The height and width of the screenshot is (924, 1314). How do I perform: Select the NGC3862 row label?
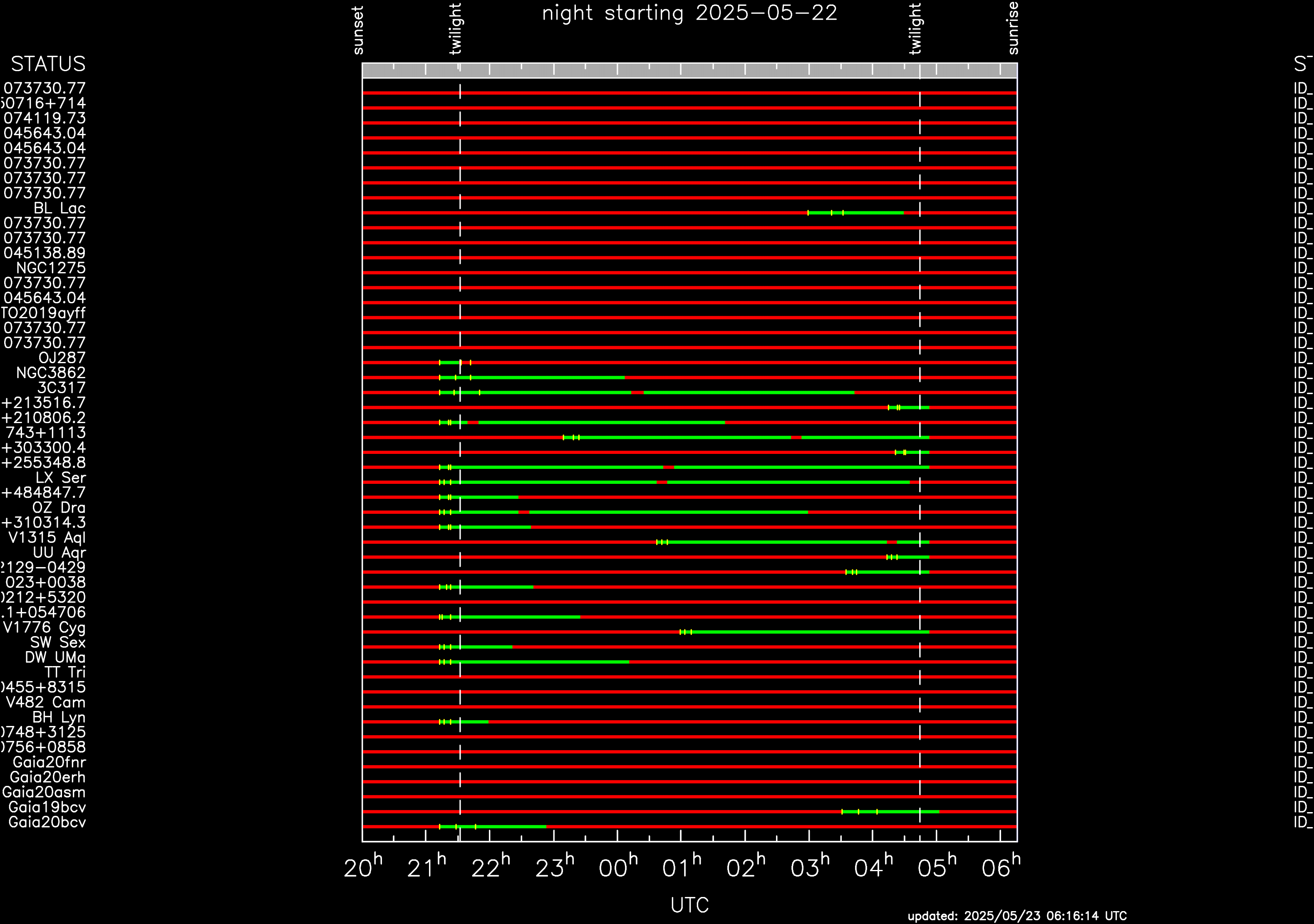[x=51, y=373]
